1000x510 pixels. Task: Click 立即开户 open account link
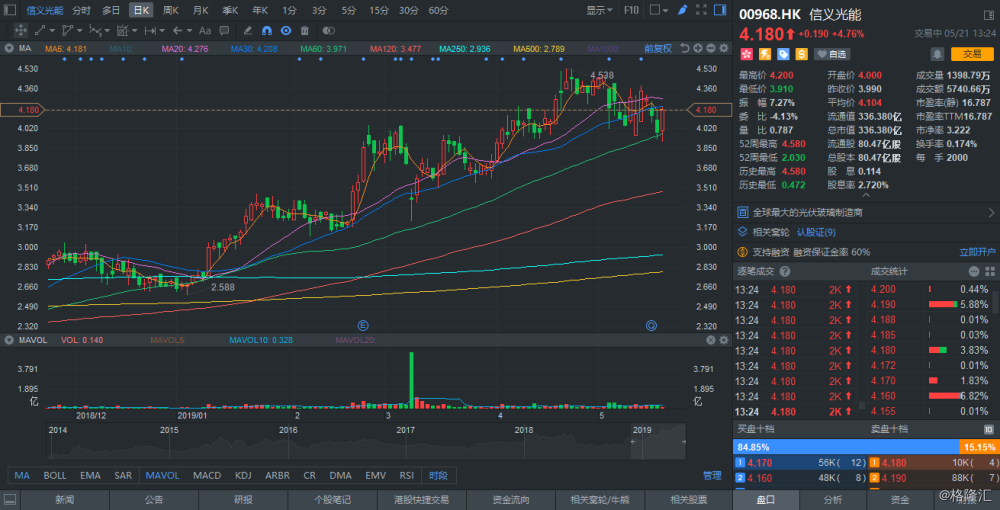(x=977, y=252)
